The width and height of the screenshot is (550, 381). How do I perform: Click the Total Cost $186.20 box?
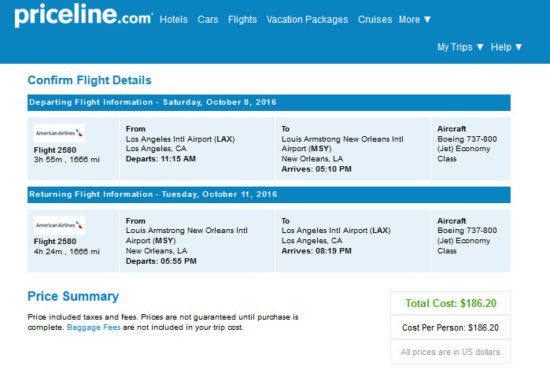[451, 303]
